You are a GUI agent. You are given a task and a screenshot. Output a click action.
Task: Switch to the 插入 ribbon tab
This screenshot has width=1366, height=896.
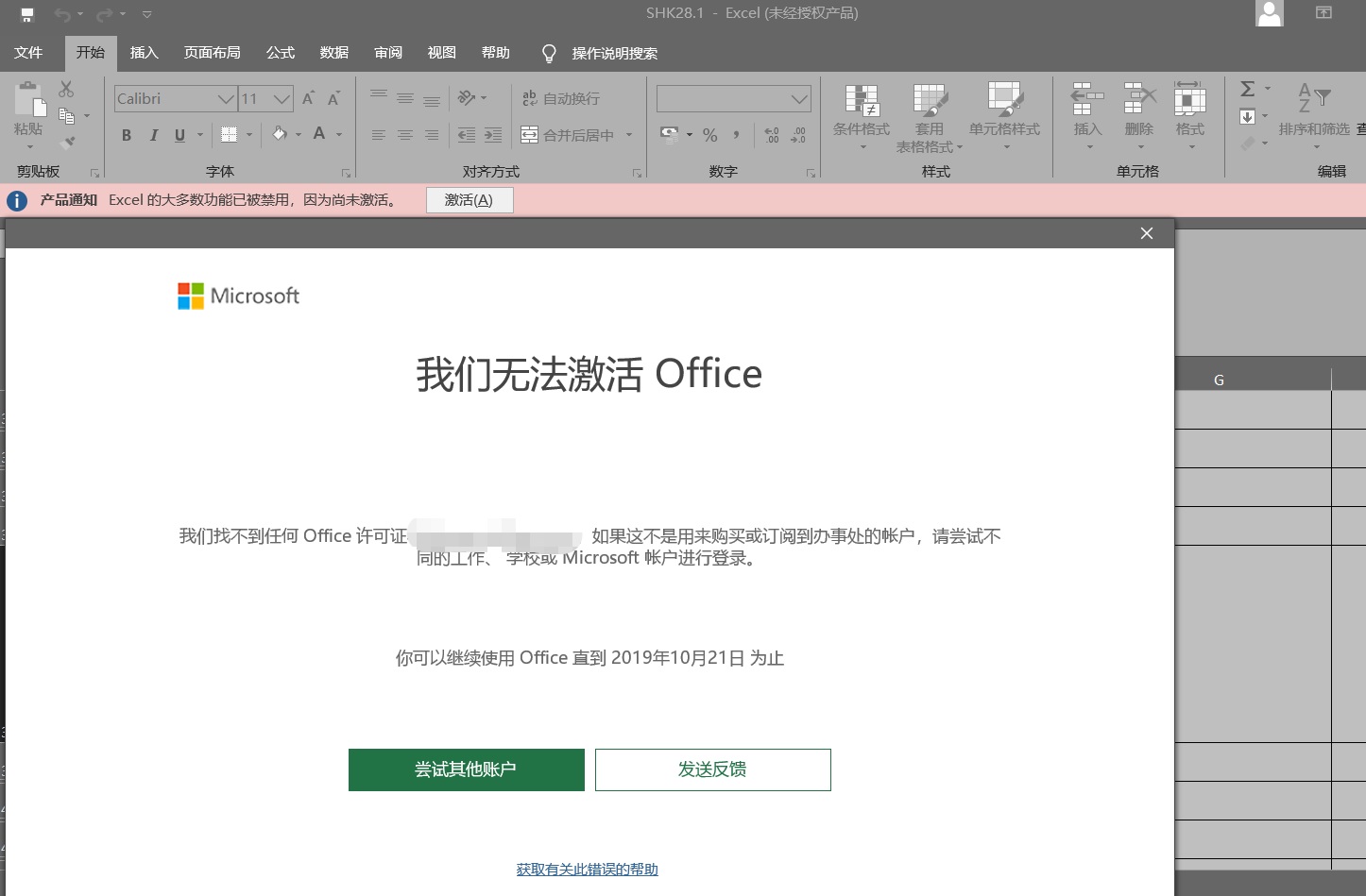tap(144, 53)
